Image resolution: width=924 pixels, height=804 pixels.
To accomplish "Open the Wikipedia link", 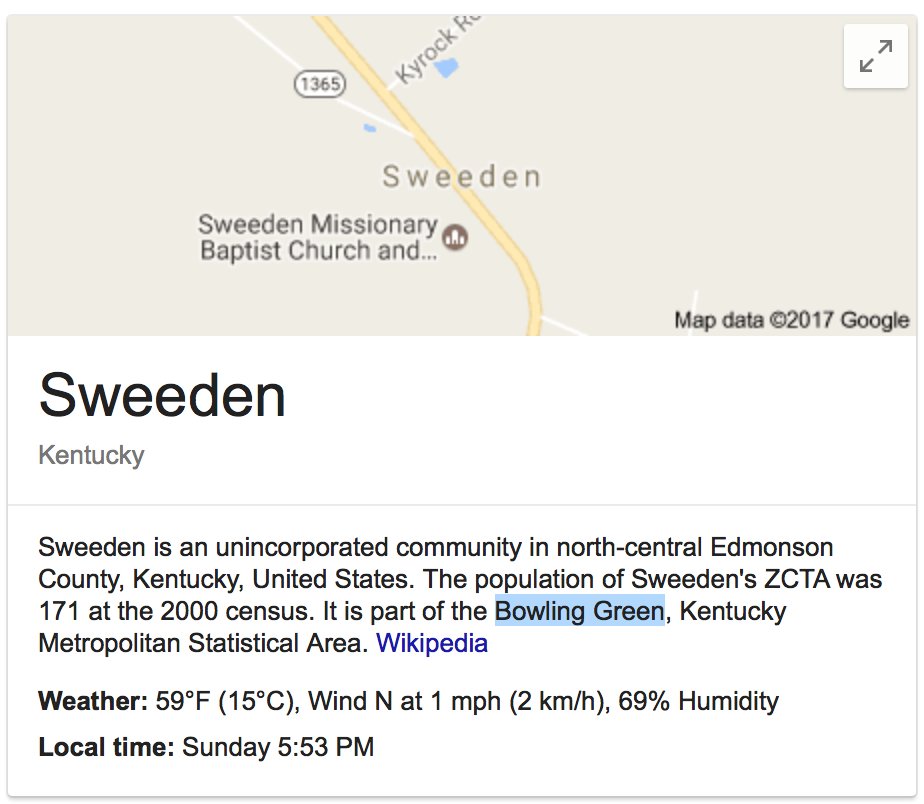I will pos(432,642).
